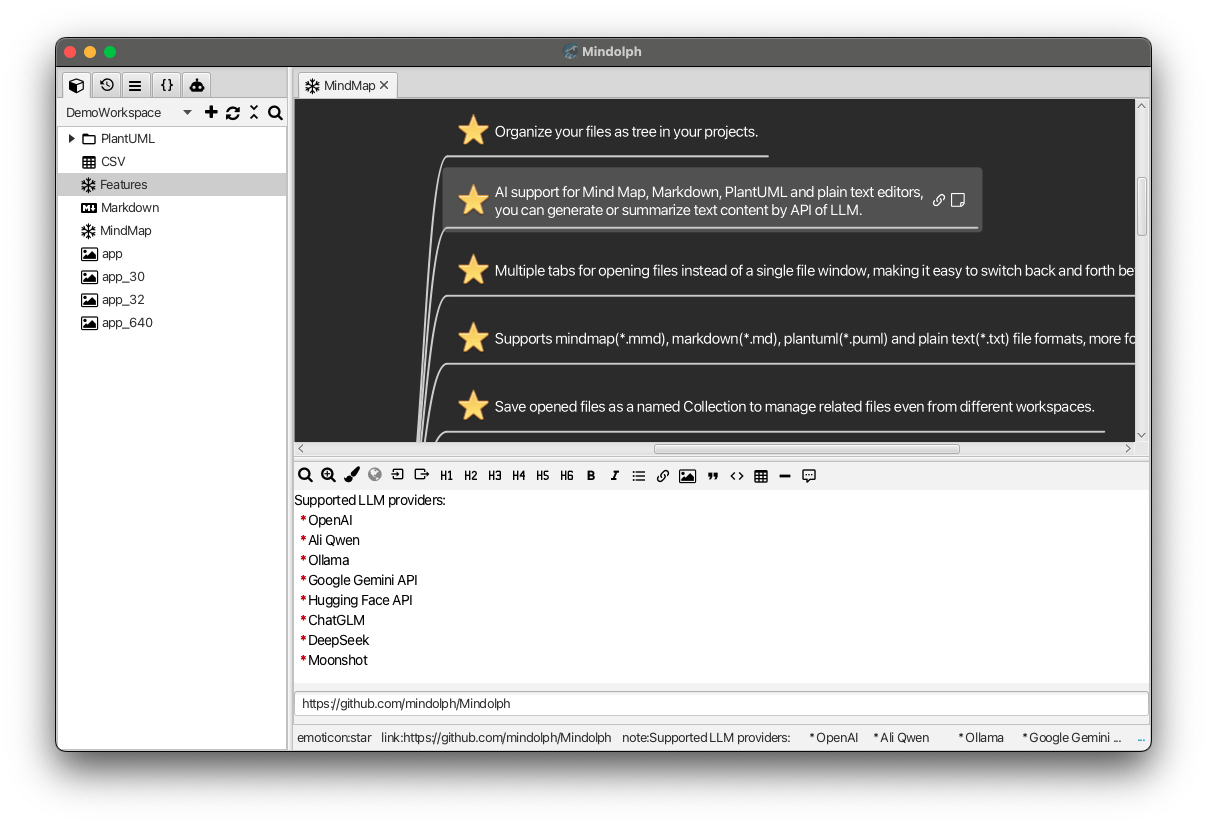
Task: Insert a table
Action: click(x=761, y=476)
